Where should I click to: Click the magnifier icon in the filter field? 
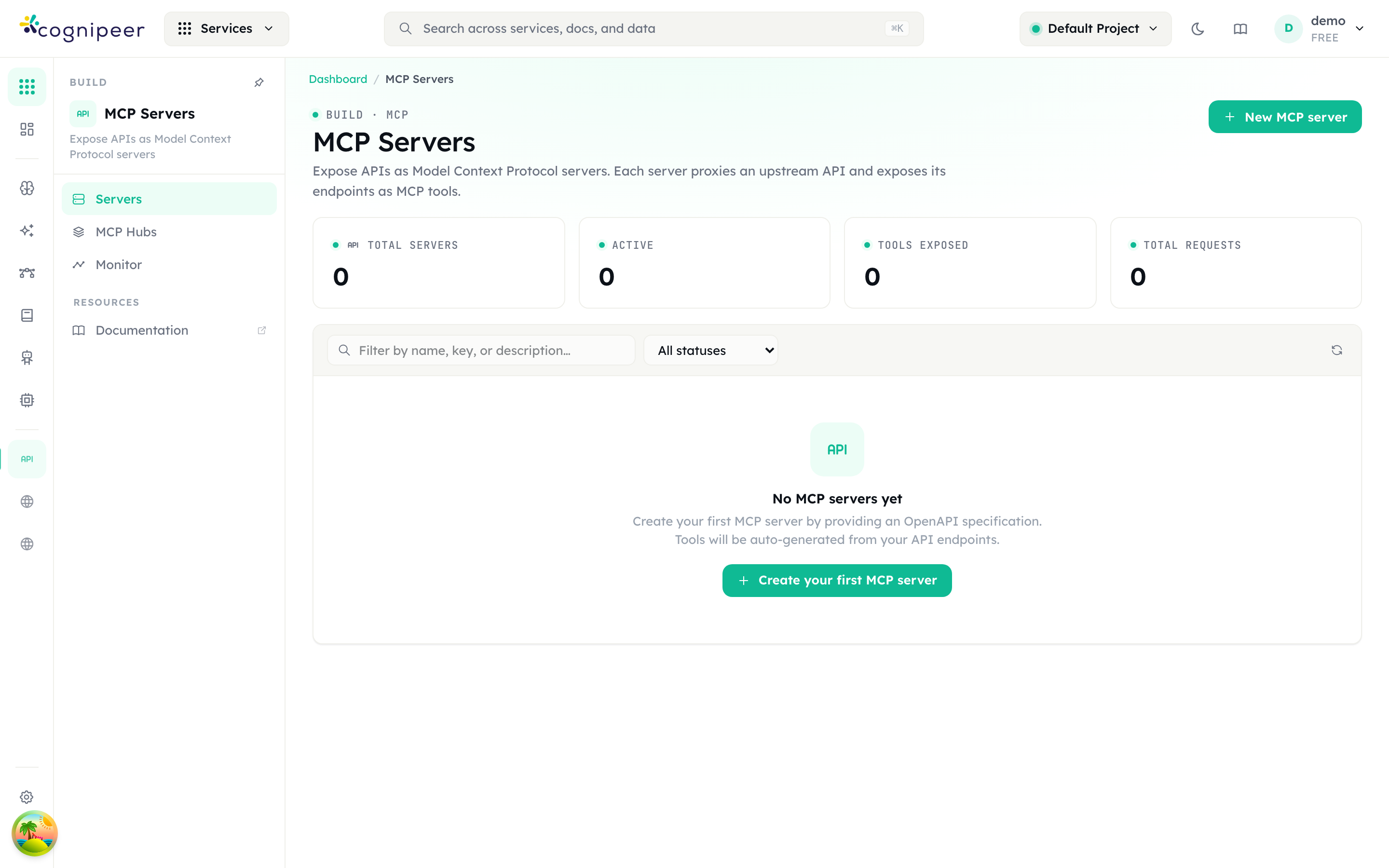344,350
